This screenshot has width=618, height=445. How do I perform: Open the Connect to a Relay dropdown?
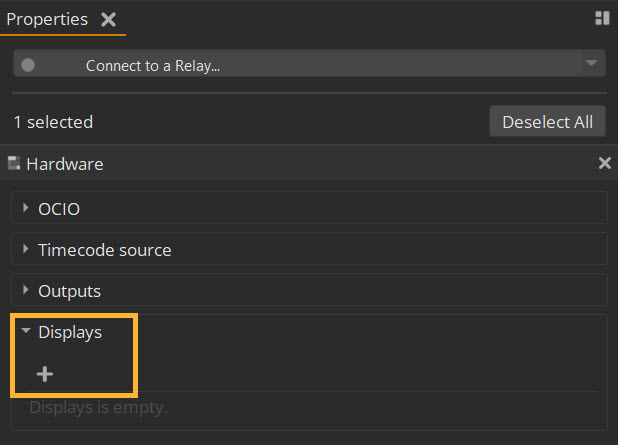[300, 65]
